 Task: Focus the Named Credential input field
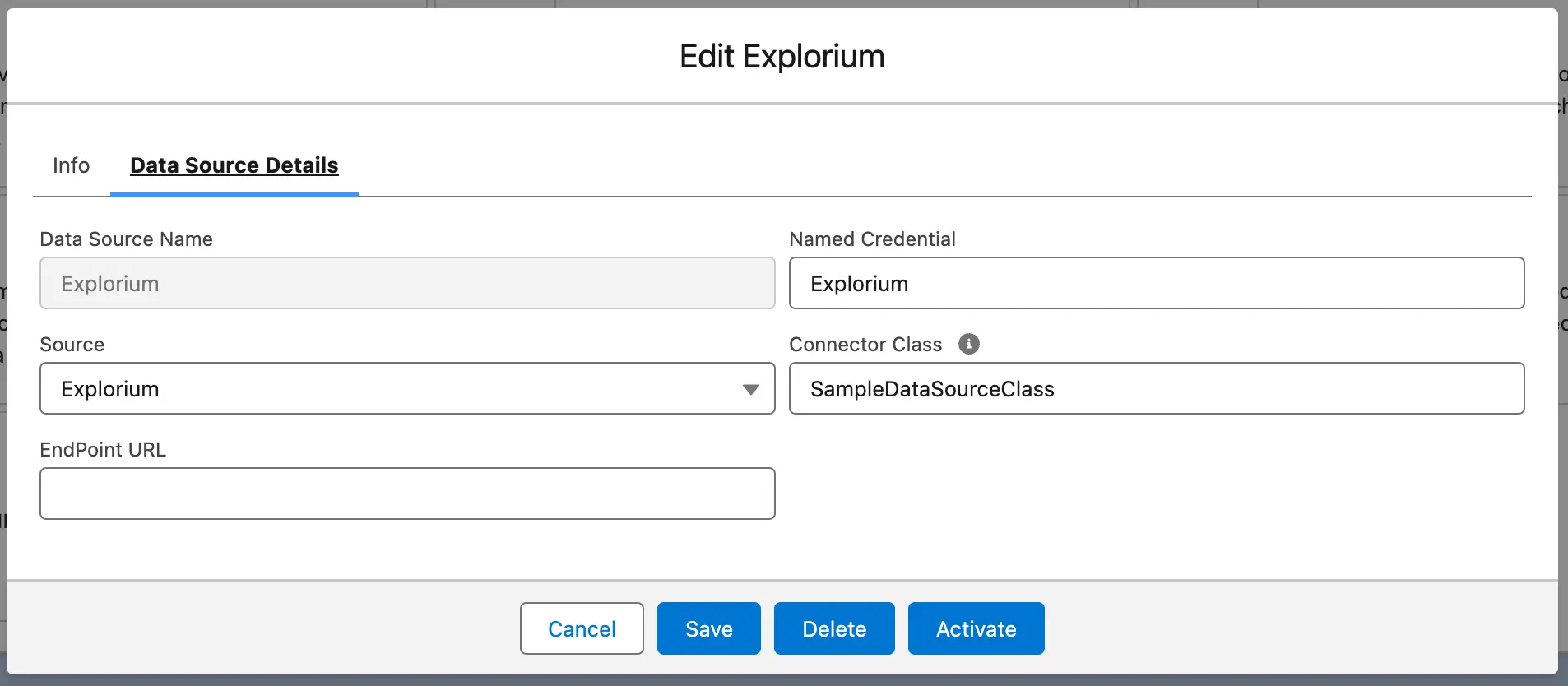tap(1156, 284)
